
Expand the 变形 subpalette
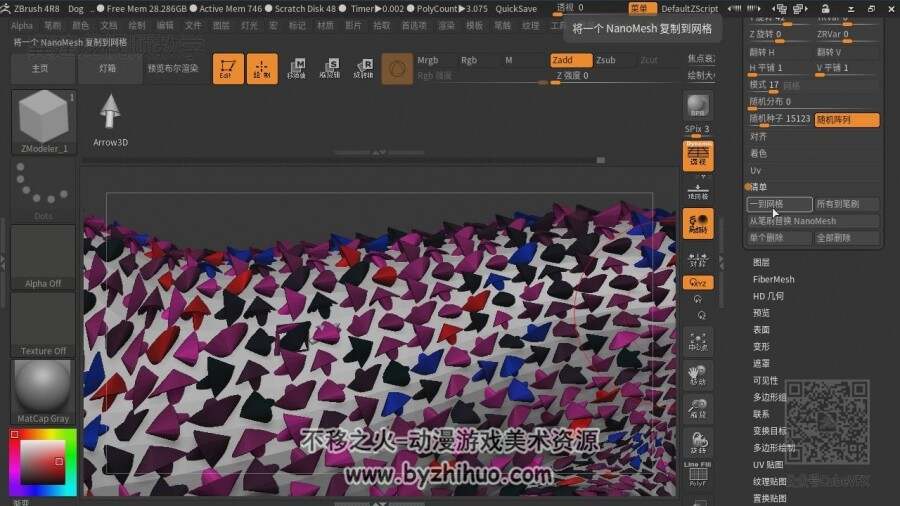tap(761, 347)
